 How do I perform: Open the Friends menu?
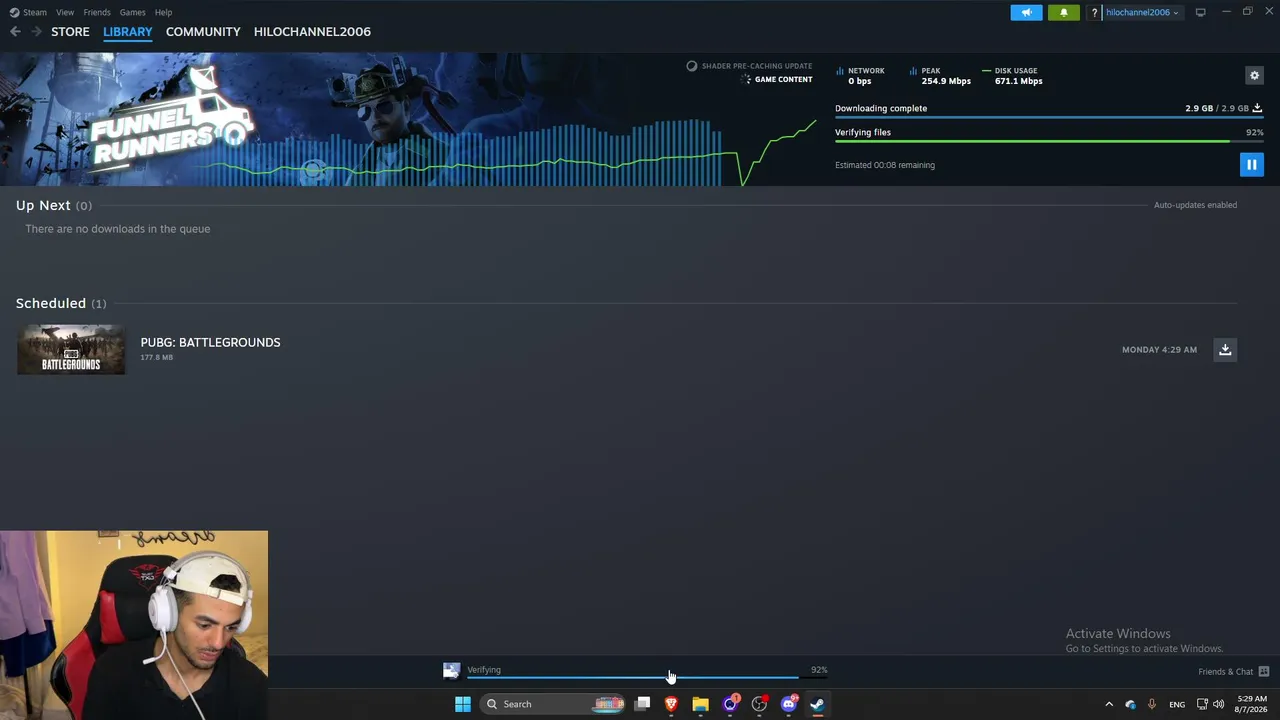97,12
